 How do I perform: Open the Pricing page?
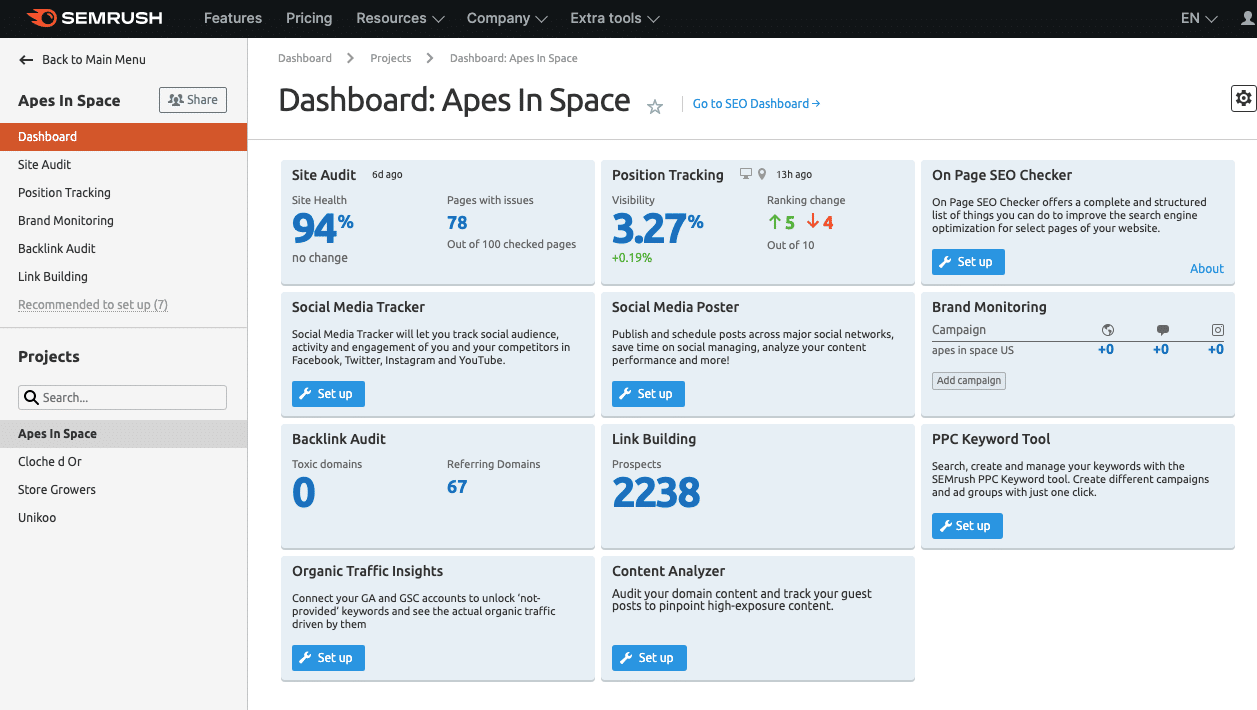pos(309,18)
